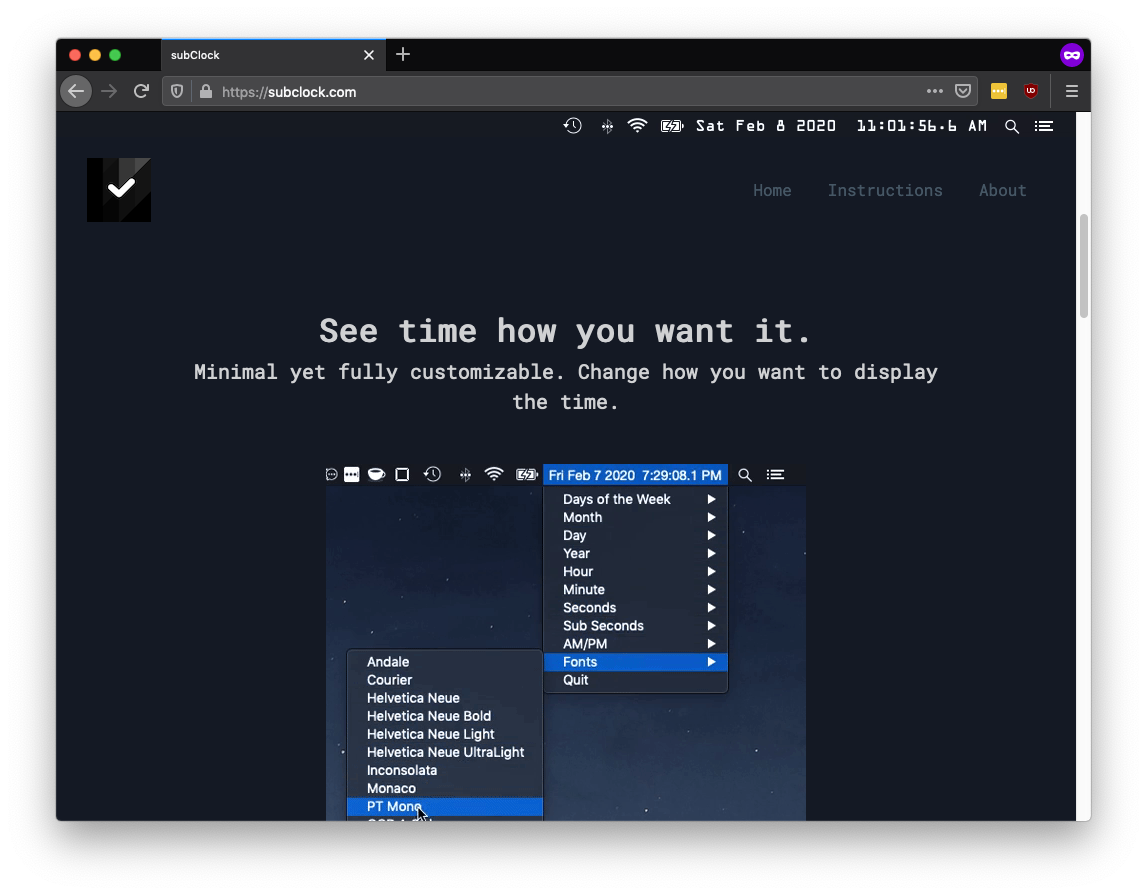
Task: Select the Helvetica Neue font
Action: 445,698
